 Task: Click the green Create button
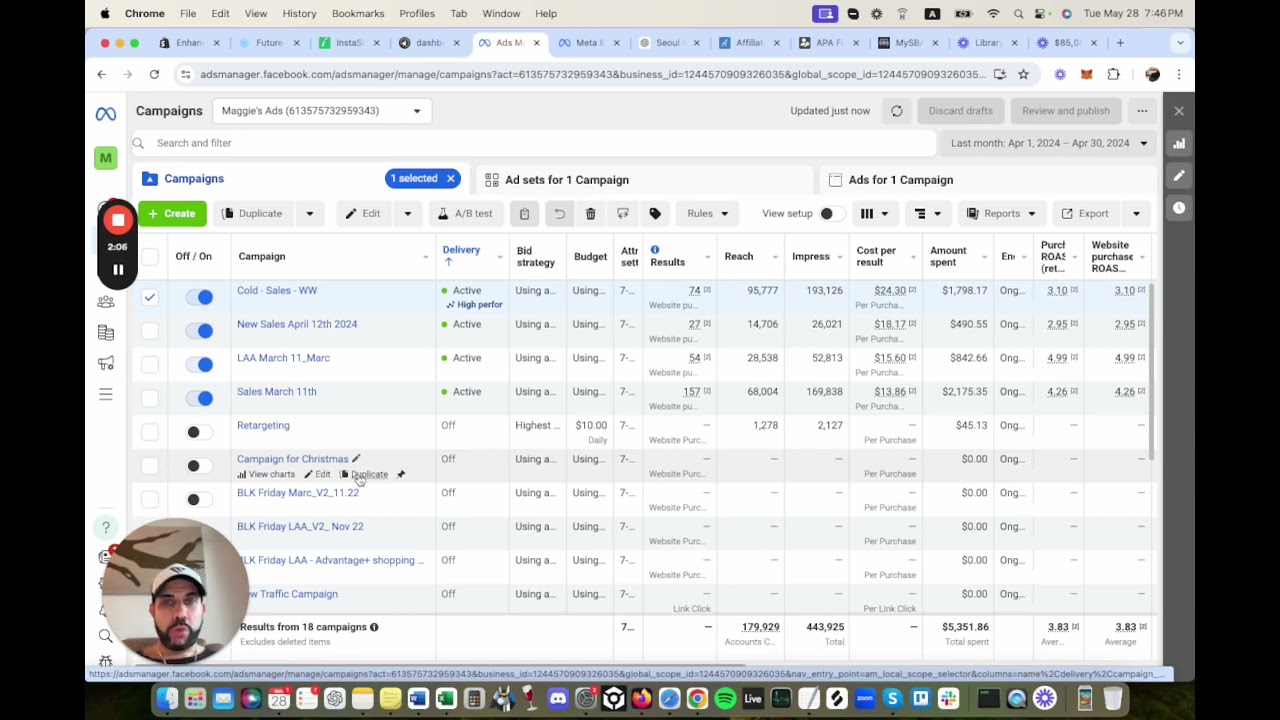pos(172,213)
